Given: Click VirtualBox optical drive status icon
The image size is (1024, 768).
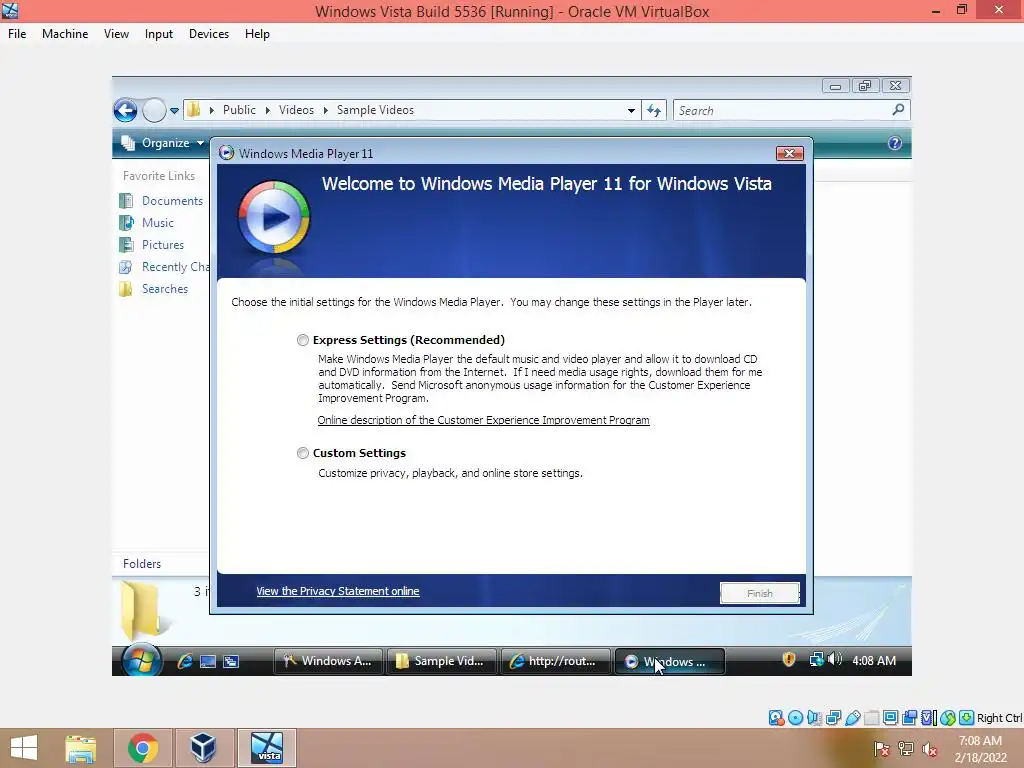Looking at the screenshot, I should pos(795,718).
